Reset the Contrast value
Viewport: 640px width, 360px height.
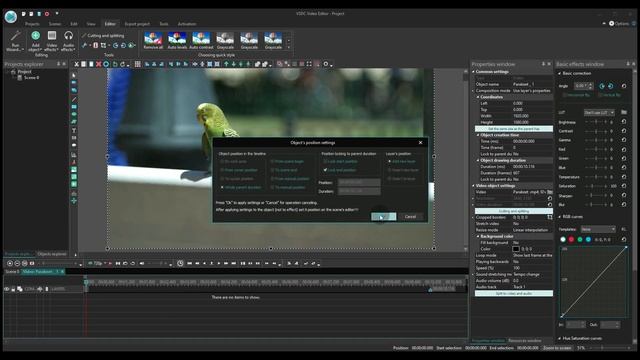tap(624, 131)
